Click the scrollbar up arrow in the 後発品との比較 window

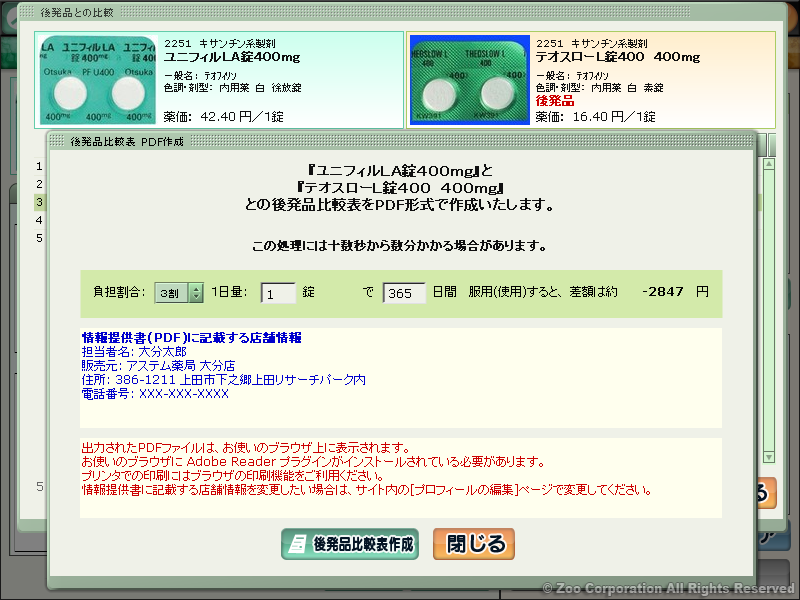(769, 164)
